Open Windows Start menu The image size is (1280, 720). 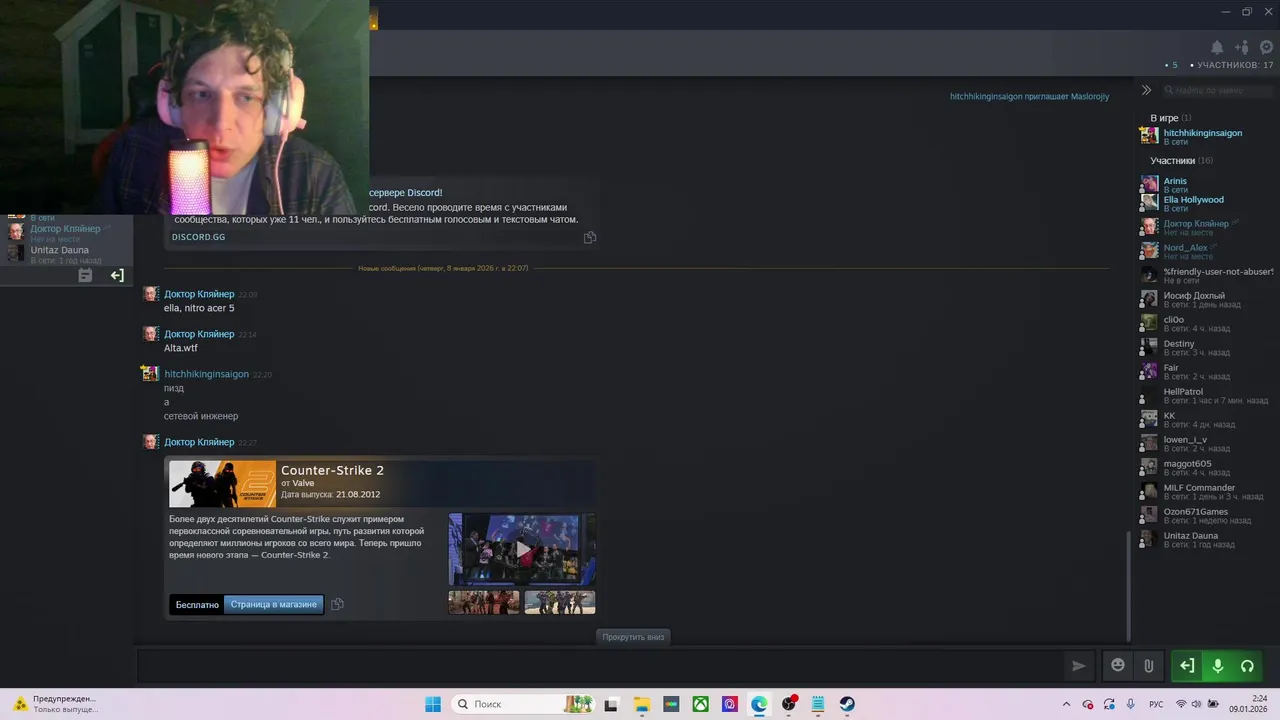(x=433, y=704)
